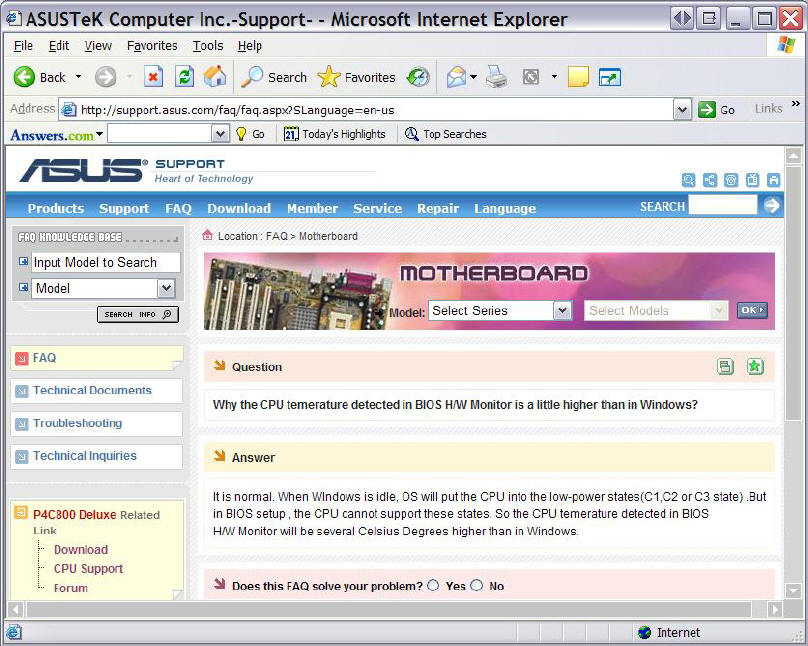The height and width of the screenshot is (646, 808).
Task: Select the Yes radio button
Action: 433,585
